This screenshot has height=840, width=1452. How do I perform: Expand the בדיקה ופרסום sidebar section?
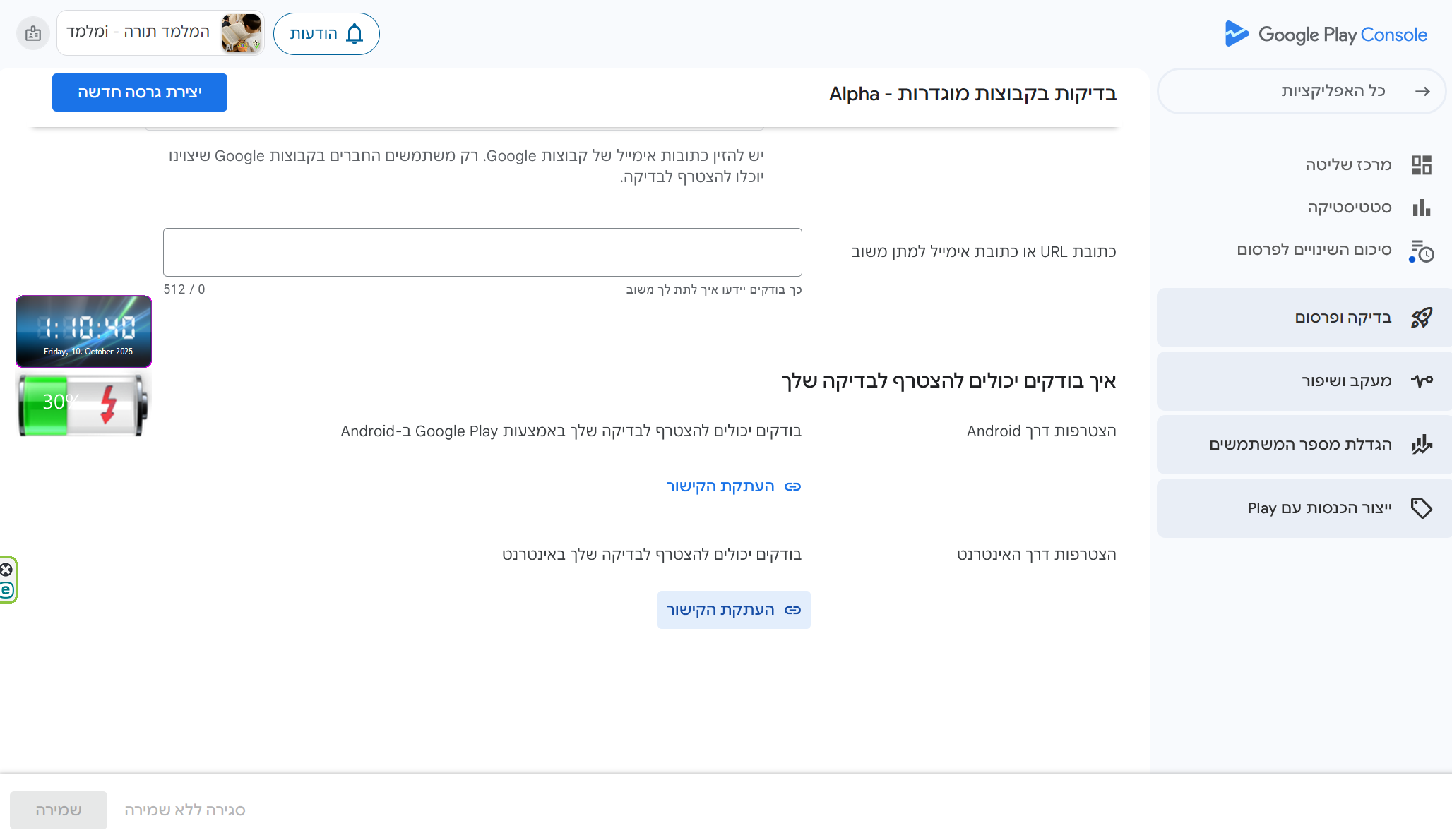pos(1343,318)
